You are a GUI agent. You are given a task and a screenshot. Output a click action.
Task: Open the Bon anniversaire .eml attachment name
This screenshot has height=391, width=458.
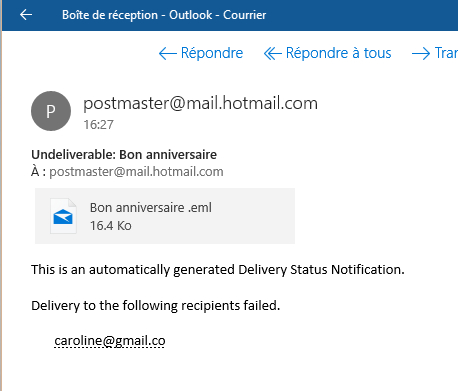tap(151, 208)
